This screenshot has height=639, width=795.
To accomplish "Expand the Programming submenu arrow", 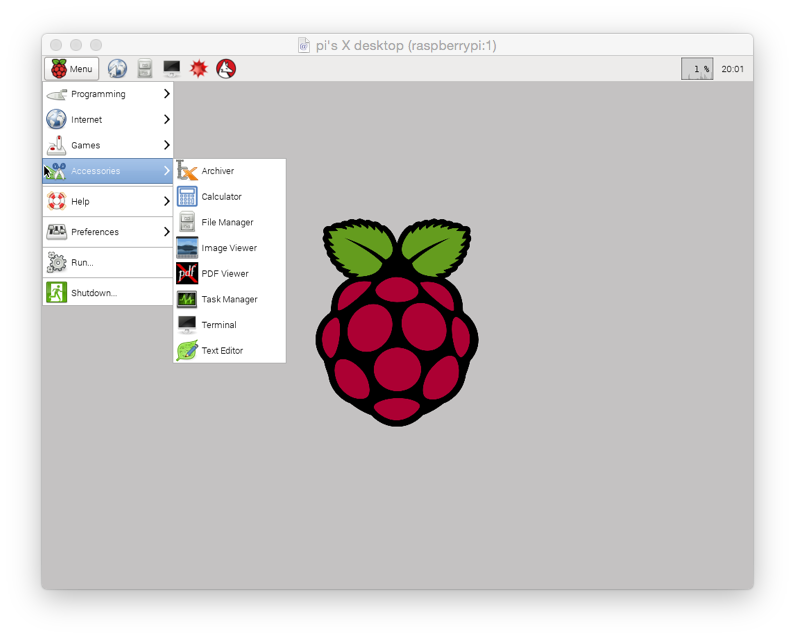I will 166,94.
